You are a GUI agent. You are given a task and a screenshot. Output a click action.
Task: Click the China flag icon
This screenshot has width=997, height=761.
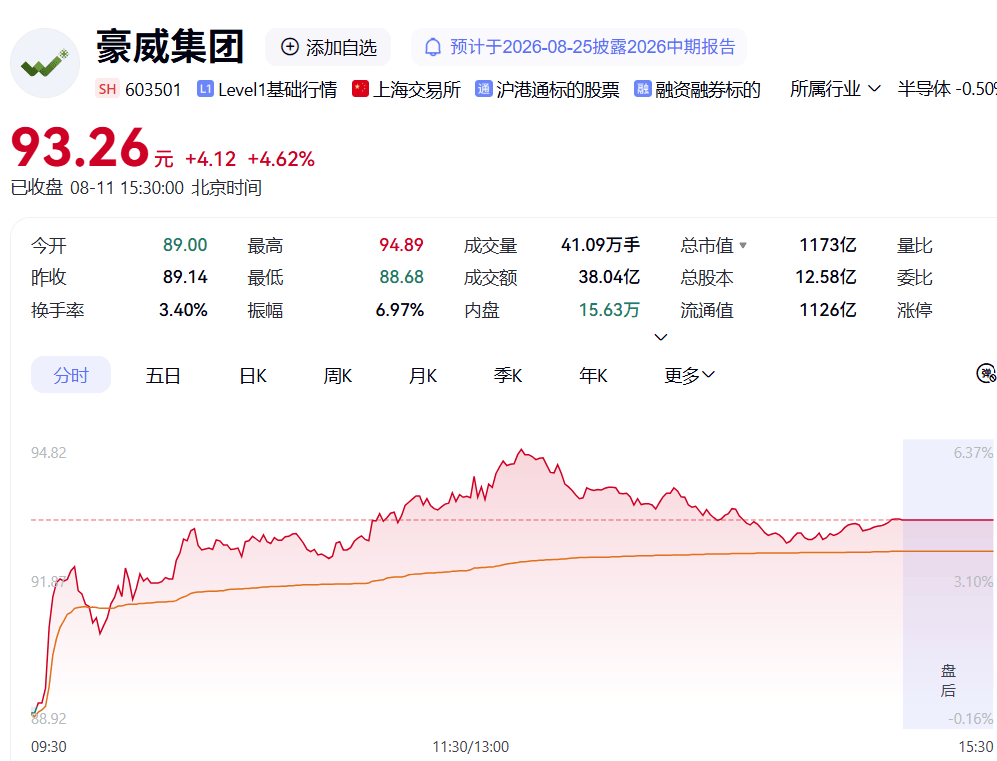tap(361, 89)
